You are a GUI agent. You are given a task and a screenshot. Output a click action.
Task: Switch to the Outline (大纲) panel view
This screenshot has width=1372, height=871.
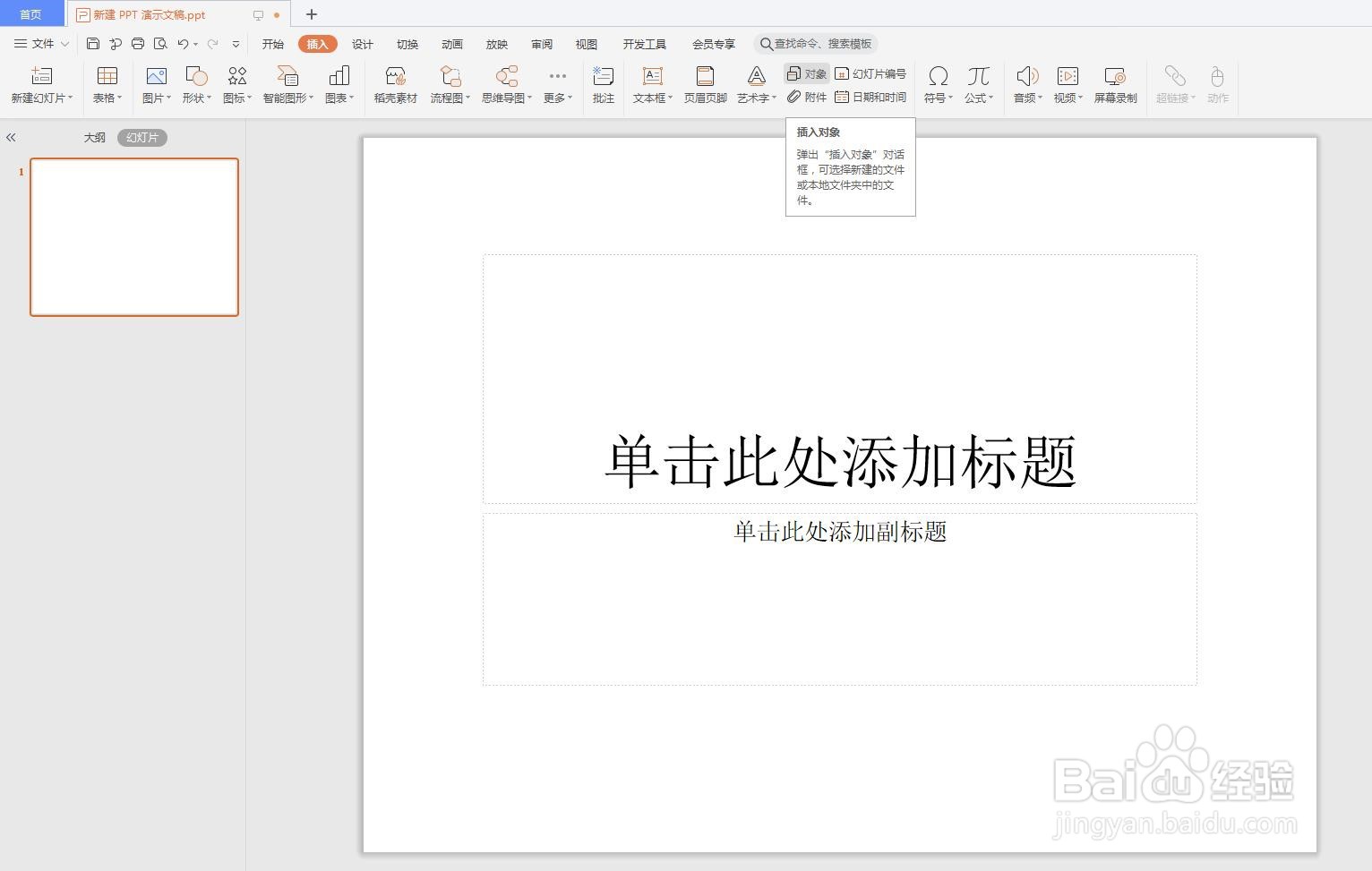point(95,137)
